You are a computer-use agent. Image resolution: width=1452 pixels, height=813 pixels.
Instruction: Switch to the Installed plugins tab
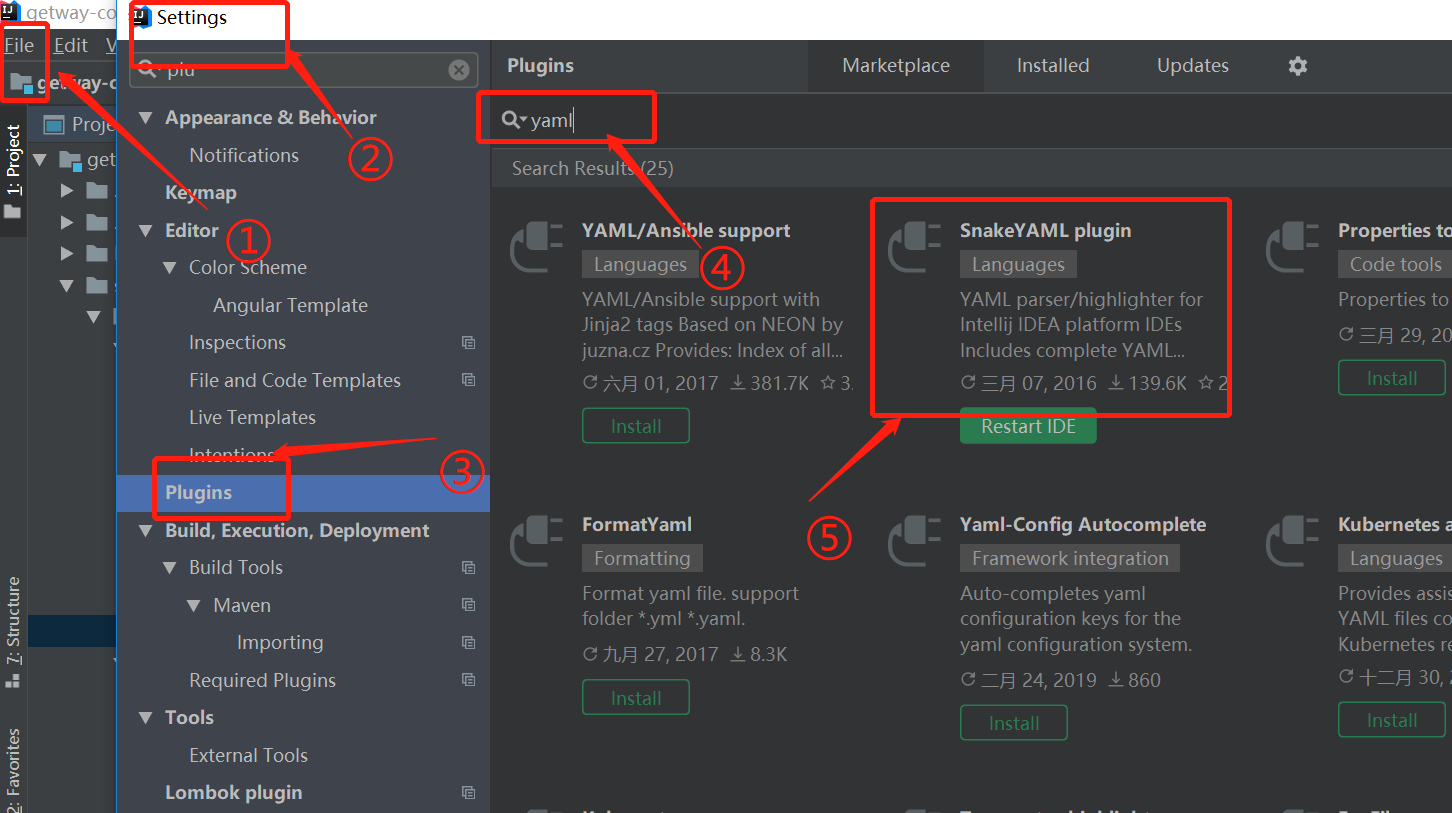click(1053, 66)
